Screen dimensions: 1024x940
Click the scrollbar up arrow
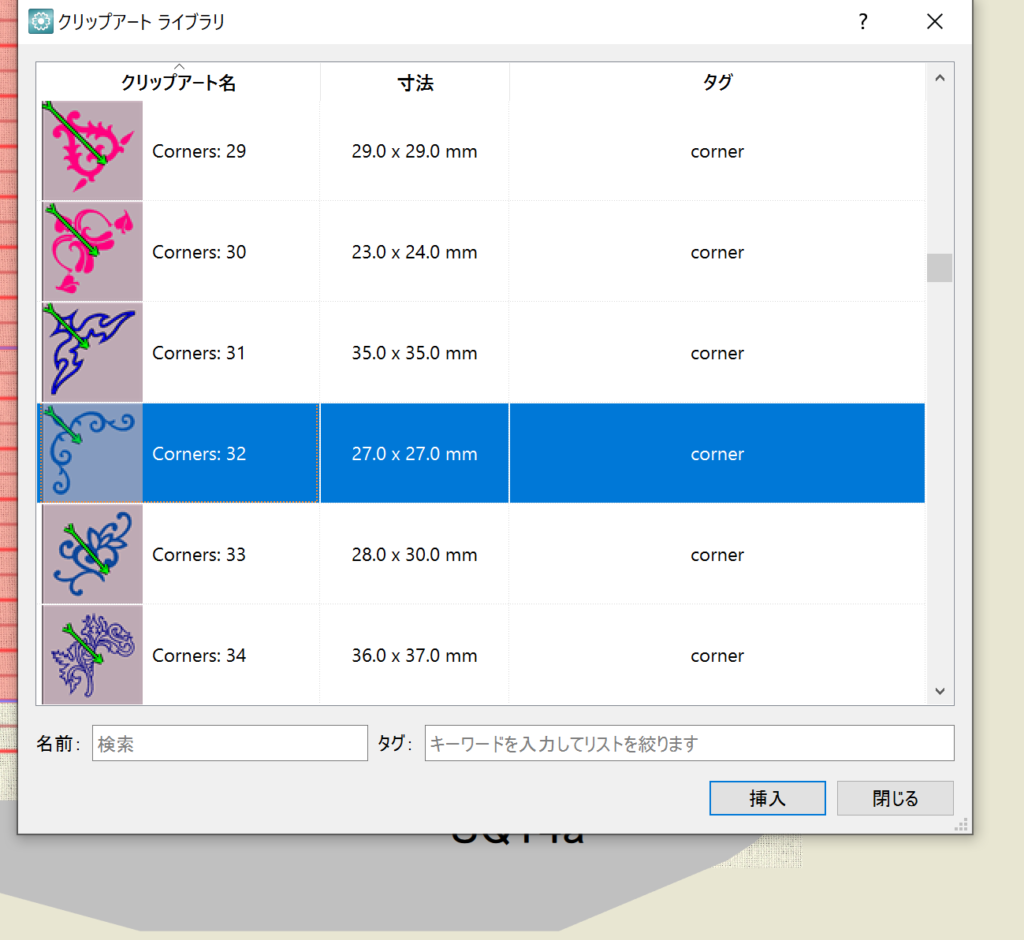[x=939, y=78]
